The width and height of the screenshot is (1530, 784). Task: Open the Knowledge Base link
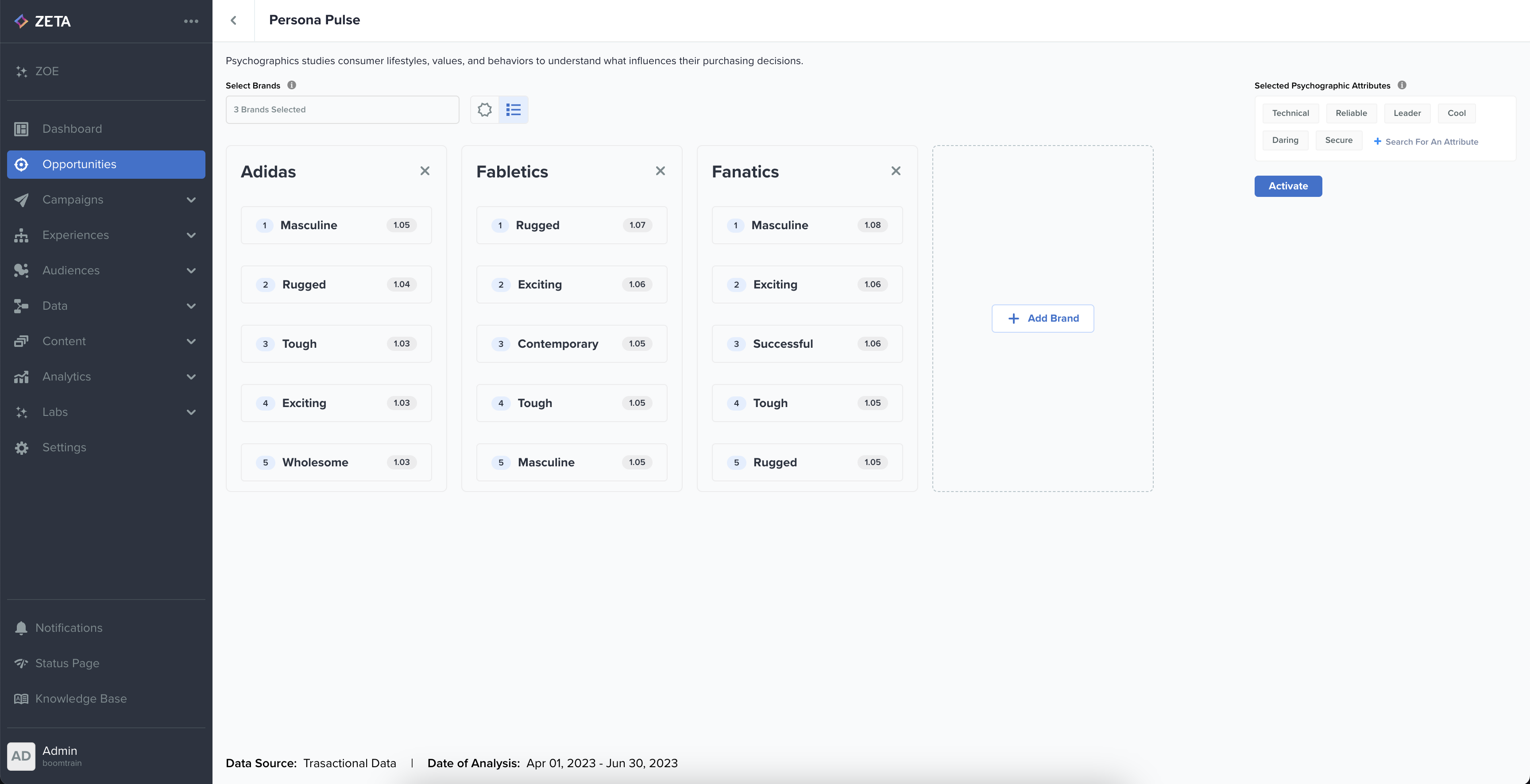(x=81, y=699)
